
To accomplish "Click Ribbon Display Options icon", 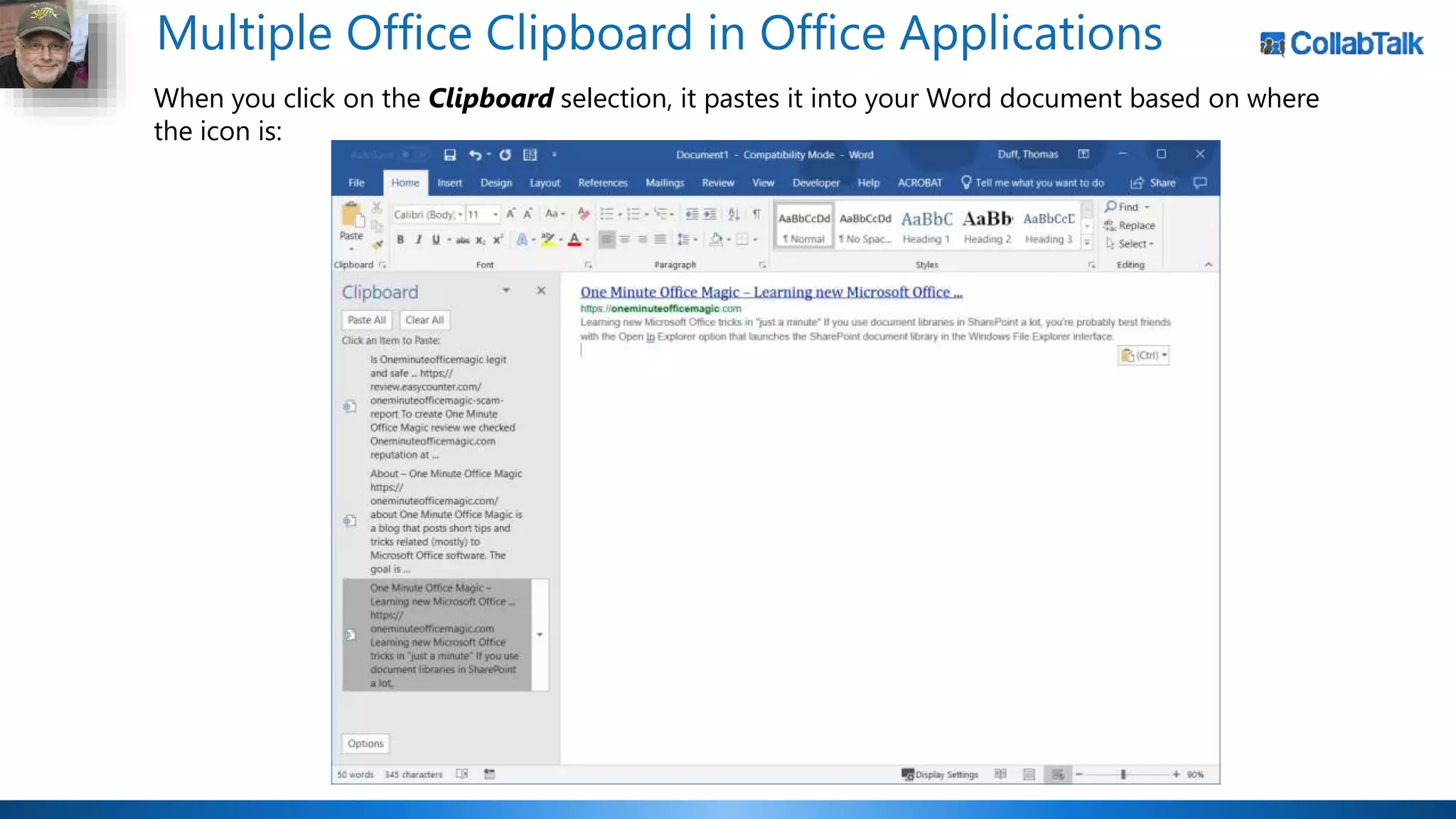I will tap(1083, 154).
